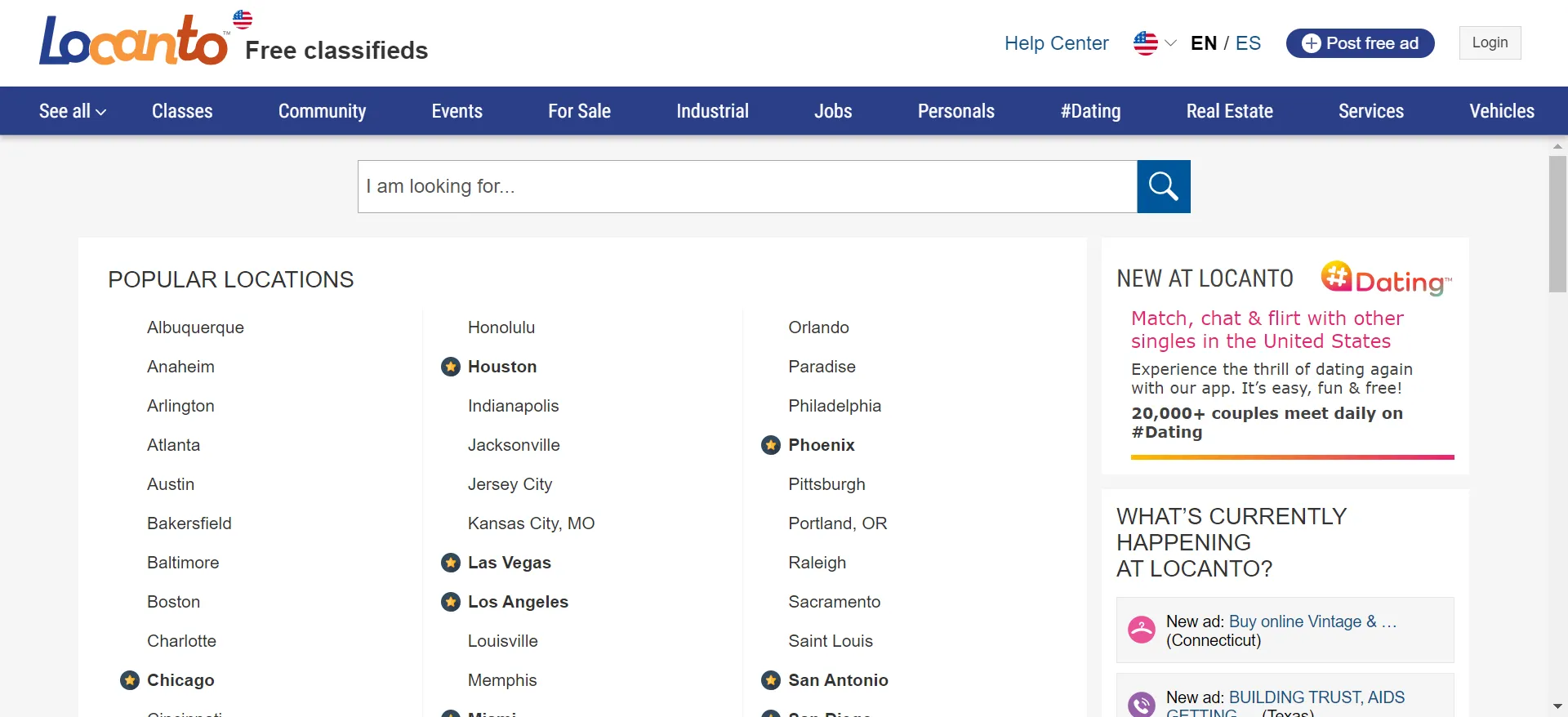Open the Personals category
Viewport: 1568px width, 717px height.
(x=956, y=111)
